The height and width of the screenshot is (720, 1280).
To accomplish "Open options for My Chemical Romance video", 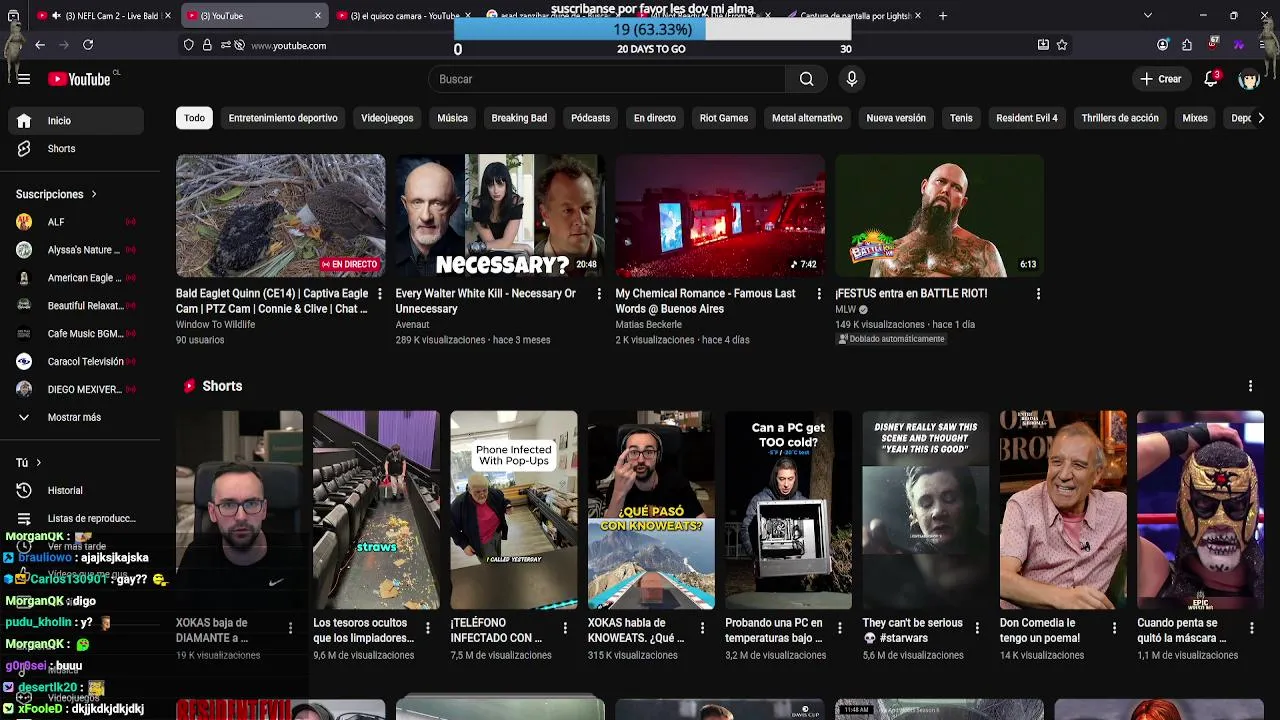I will (819, 294).
